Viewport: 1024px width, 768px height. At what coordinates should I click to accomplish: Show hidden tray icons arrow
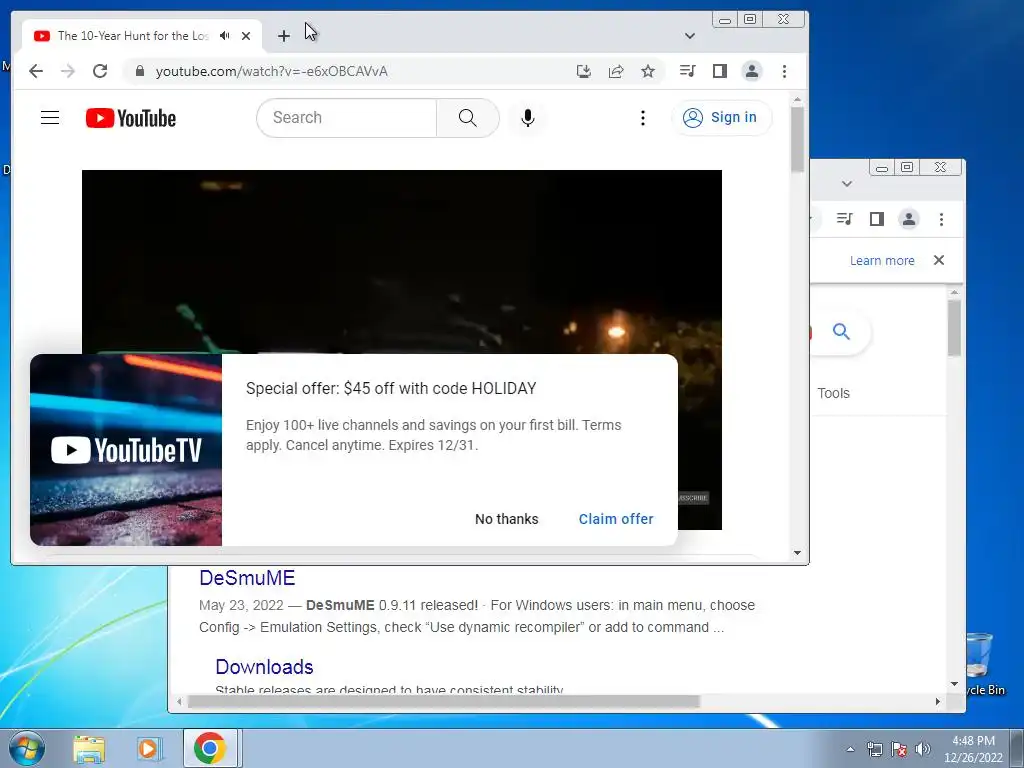point(850,749)
